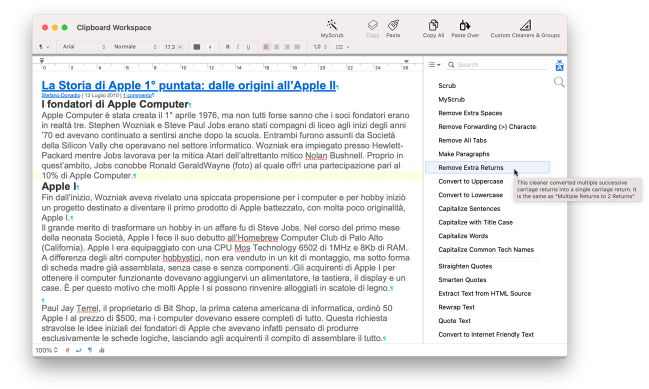Toggle underline formatting
Screen dimensions: 649x389
[x=248, y=47]
